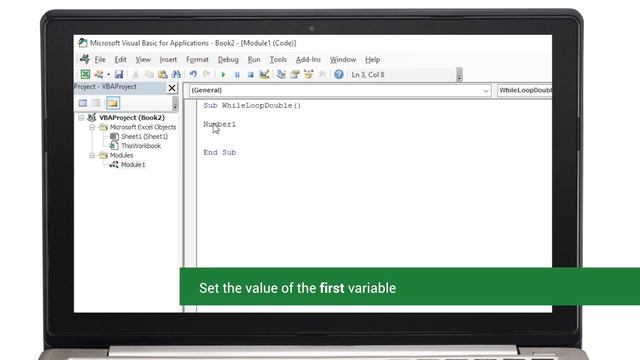Open the Debug menu

click(228, 60)
